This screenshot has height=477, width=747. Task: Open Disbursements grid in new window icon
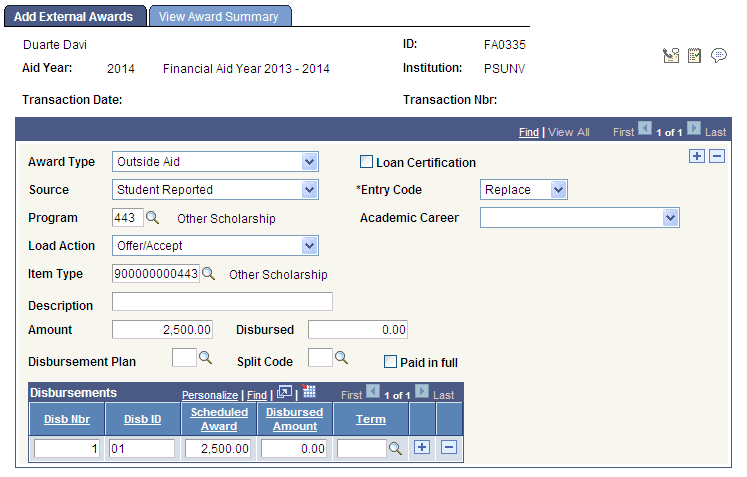coord(284,392)
